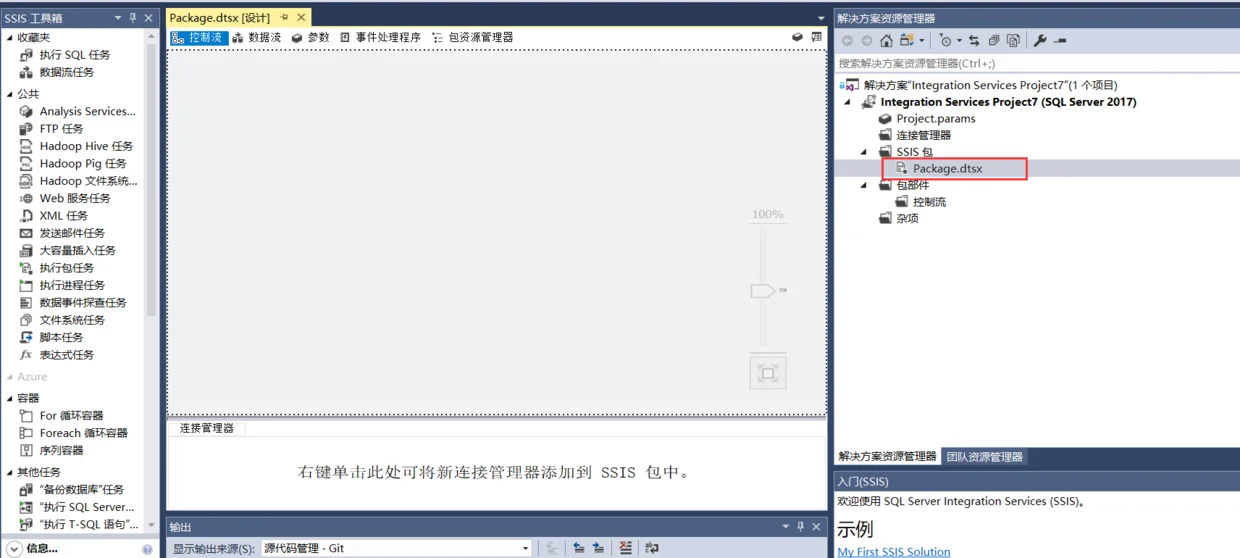Click the Back arrow in Solution Explorer toolbar
Screen dimensions: 1240x558
(848, 41)
